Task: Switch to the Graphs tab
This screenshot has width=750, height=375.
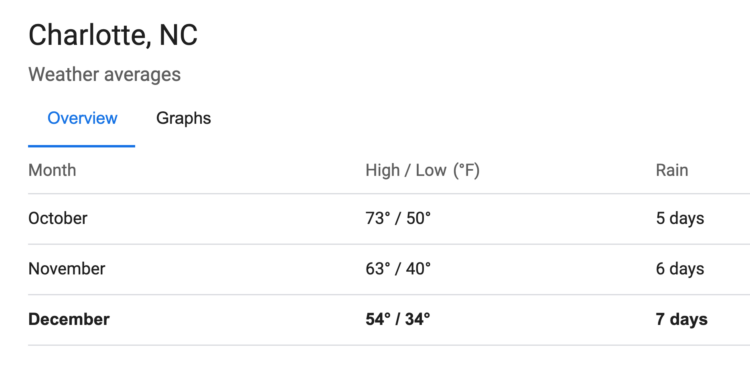Action: [x=183, y=118]
